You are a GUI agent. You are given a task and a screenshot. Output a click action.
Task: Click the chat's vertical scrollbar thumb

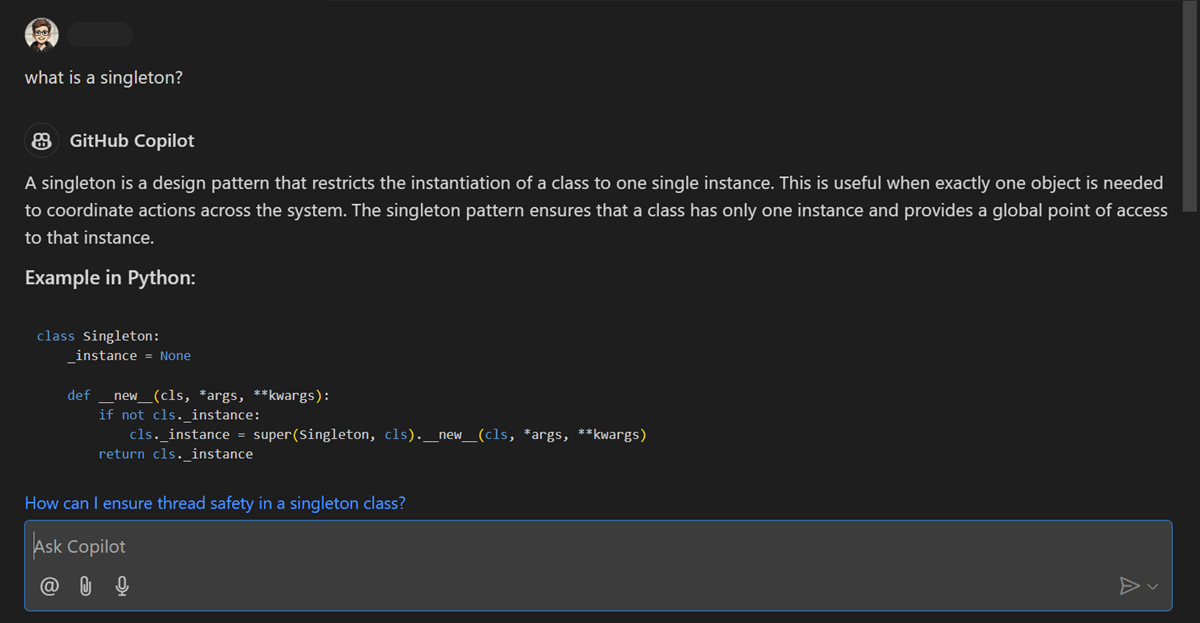[1189, 106]
